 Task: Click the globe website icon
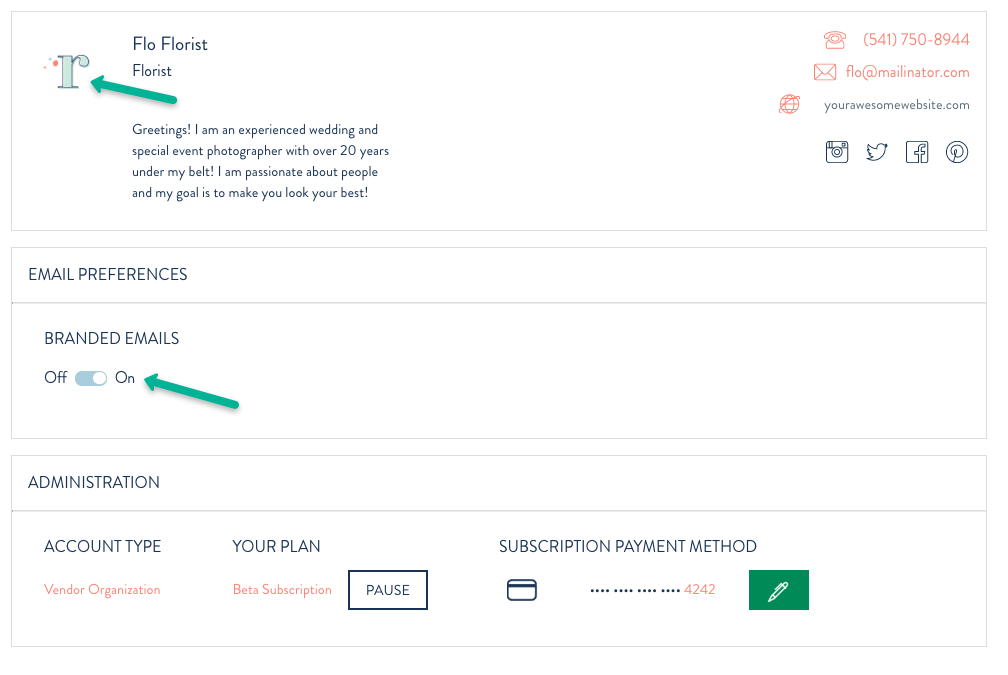pyautogui.click(x=789, y=104)
